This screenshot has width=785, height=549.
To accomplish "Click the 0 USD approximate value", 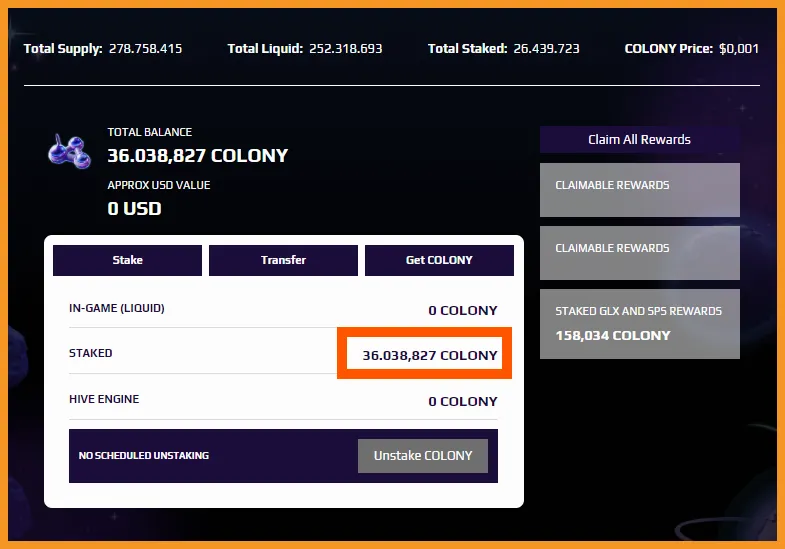I will pyautogui.click(x=135, y=209).
